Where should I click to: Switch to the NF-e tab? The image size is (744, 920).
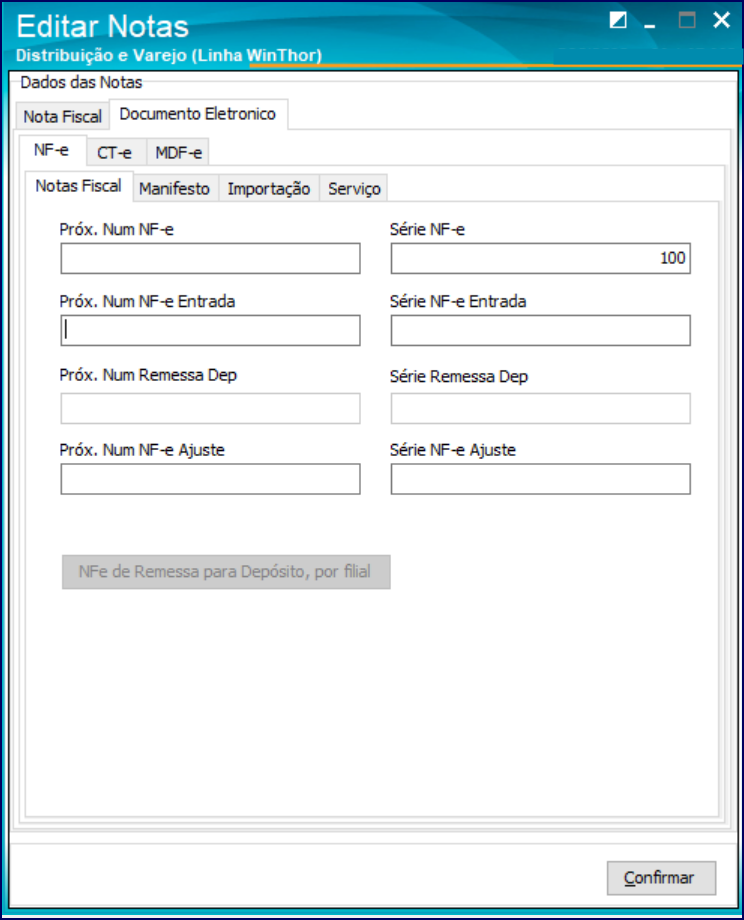tap(52, 150)
